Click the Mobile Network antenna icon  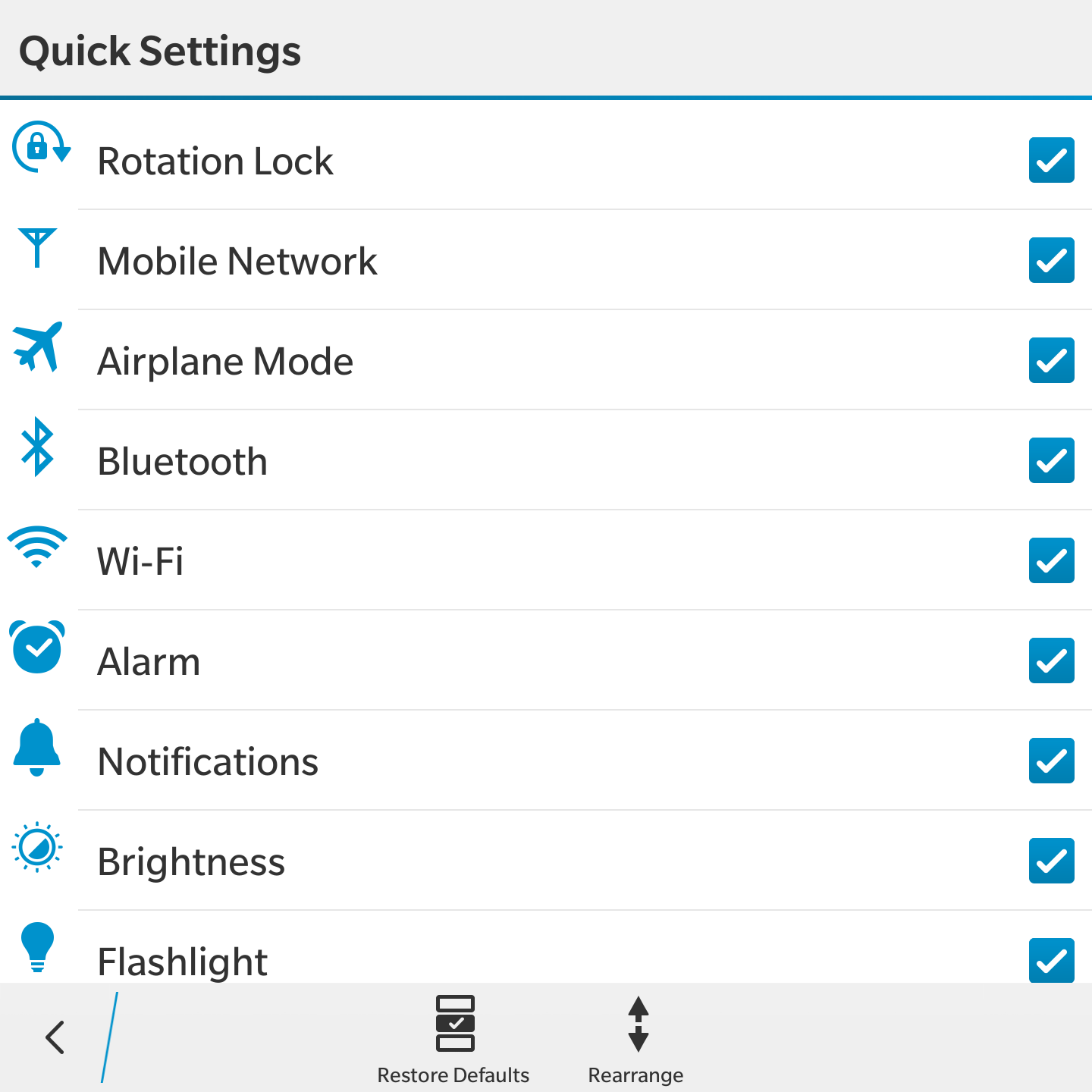point(37,247)
